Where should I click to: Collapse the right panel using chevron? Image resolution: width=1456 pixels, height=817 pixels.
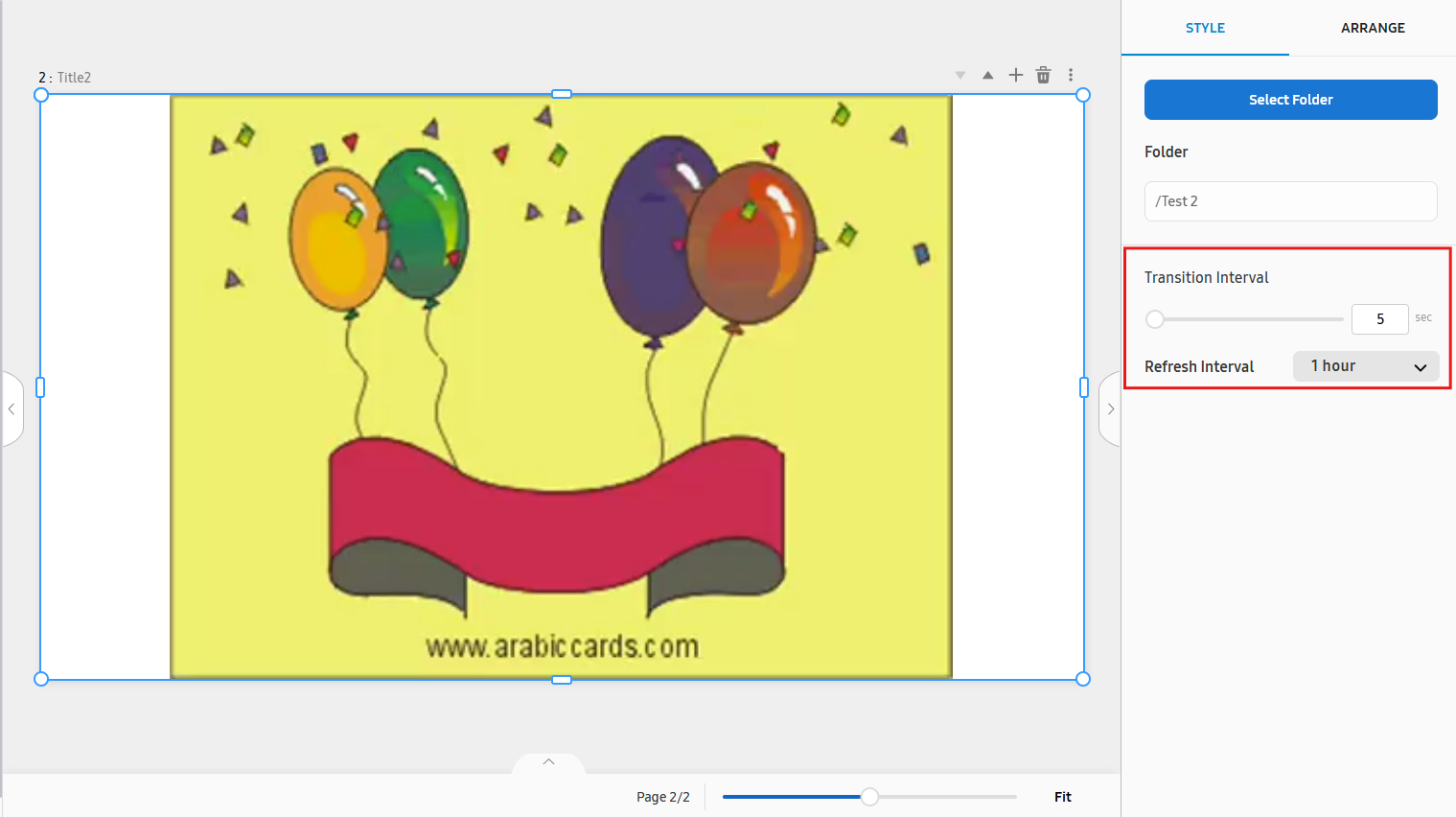coord(1110,408)
